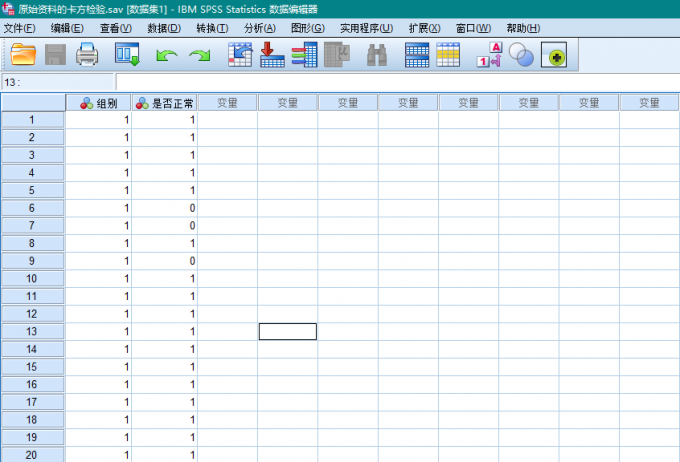Click 组别 cell in row 16
680x462 pixels.
point(98,384)
